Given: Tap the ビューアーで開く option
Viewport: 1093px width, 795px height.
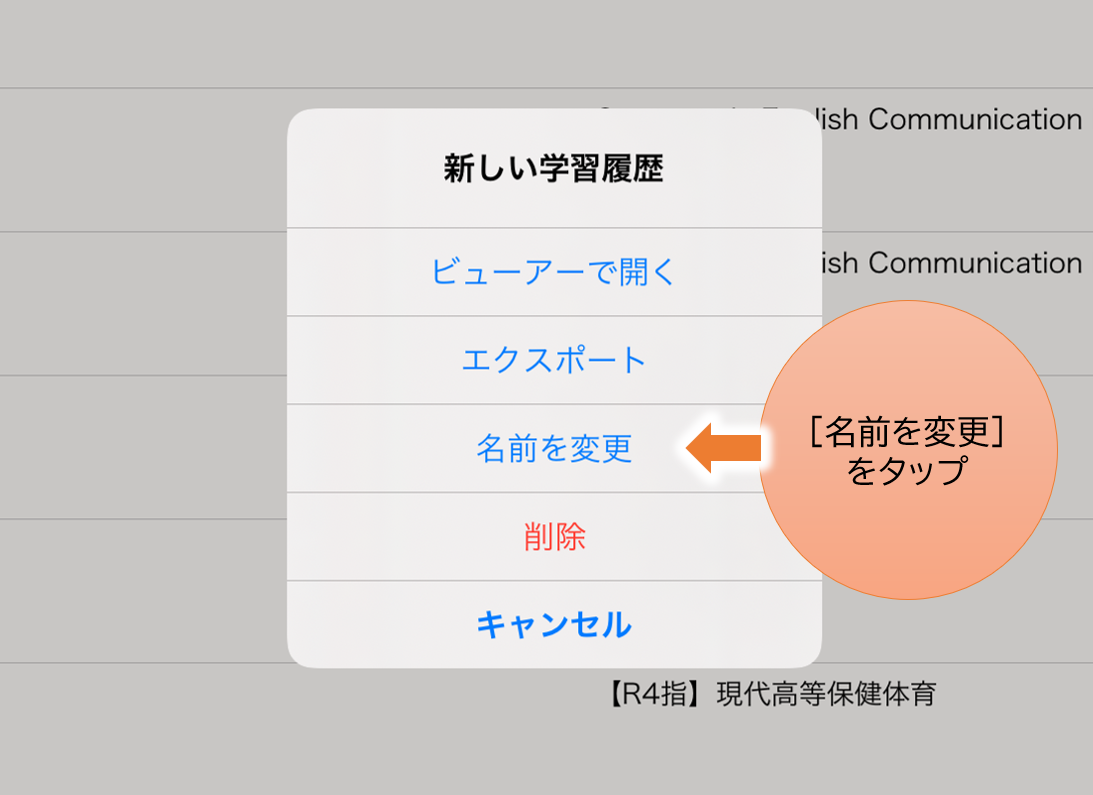Looking at the screenshot, I should [x=554, y=272].
